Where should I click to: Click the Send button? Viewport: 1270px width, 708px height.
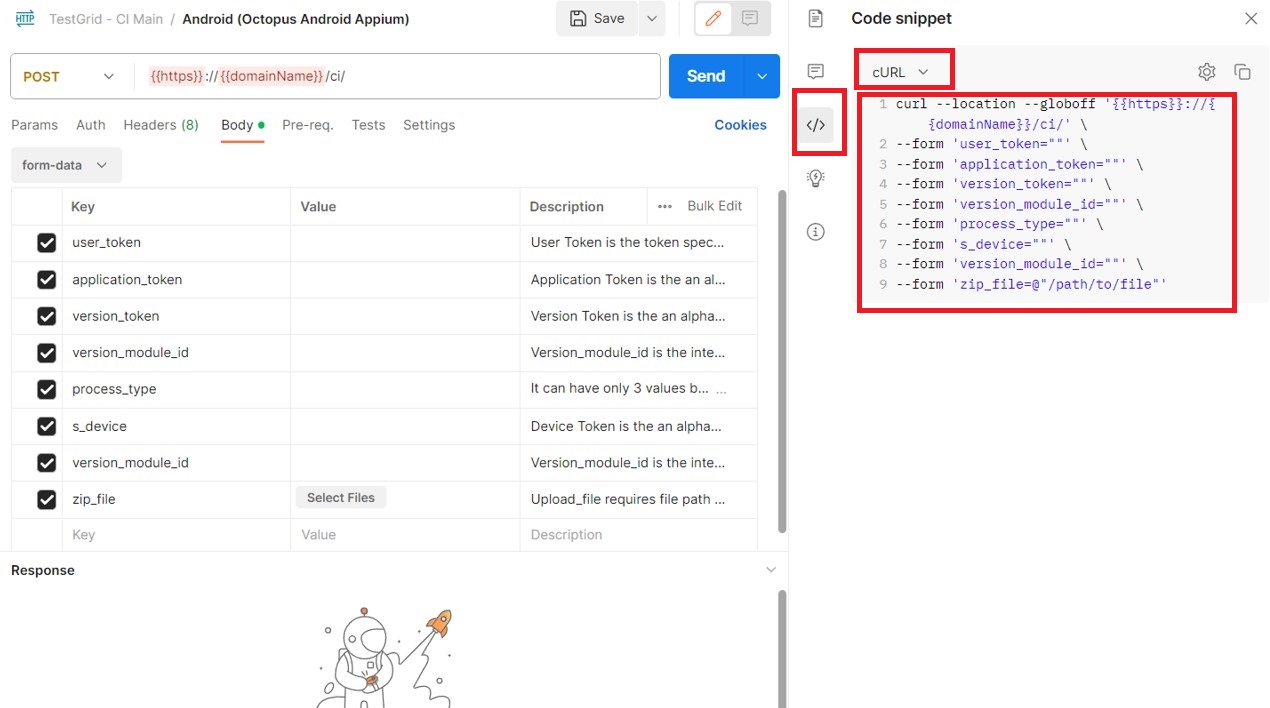pos(706,77)
